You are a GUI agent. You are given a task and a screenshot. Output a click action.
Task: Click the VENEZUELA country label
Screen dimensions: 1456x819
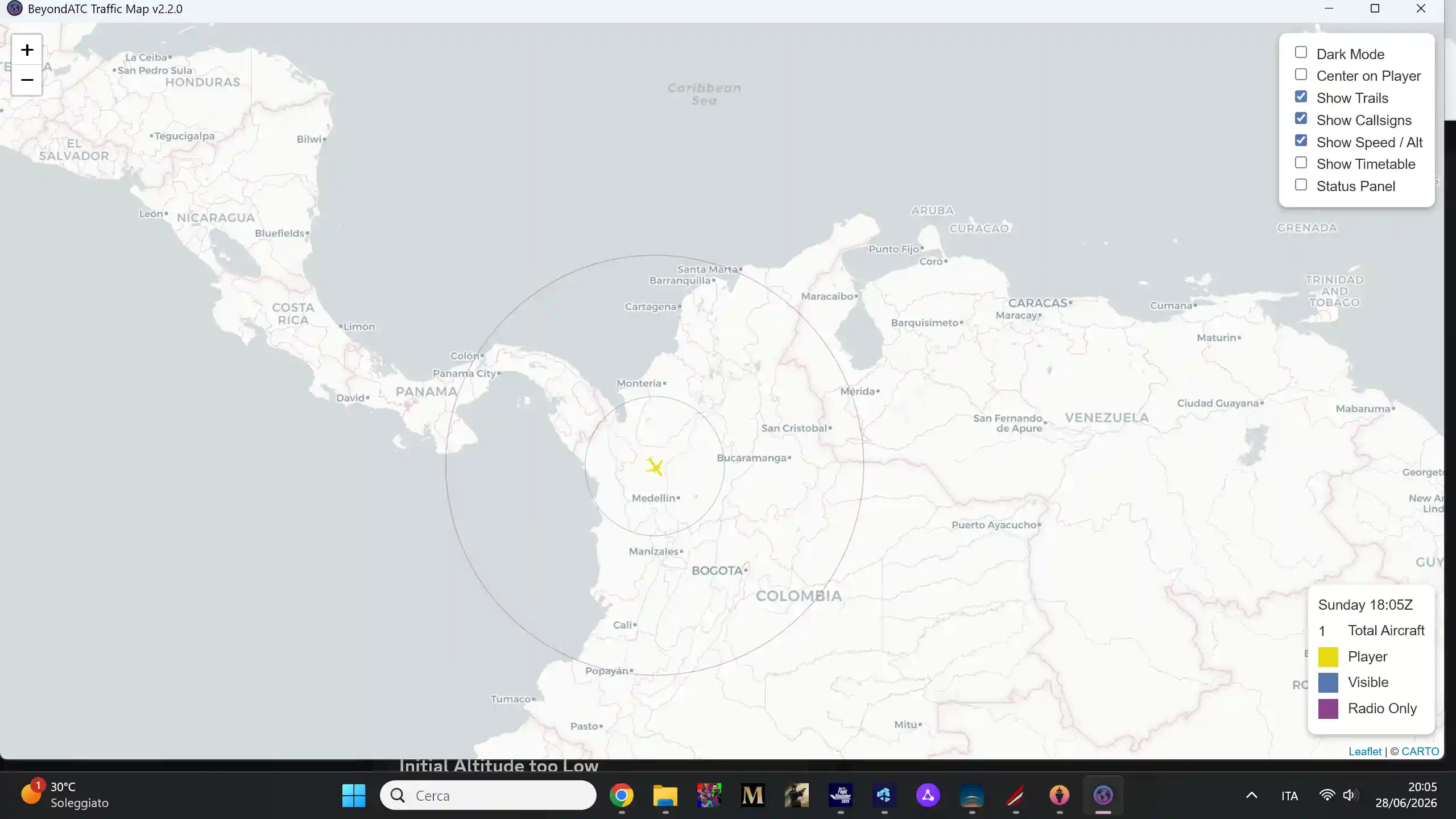point(1107,418)
